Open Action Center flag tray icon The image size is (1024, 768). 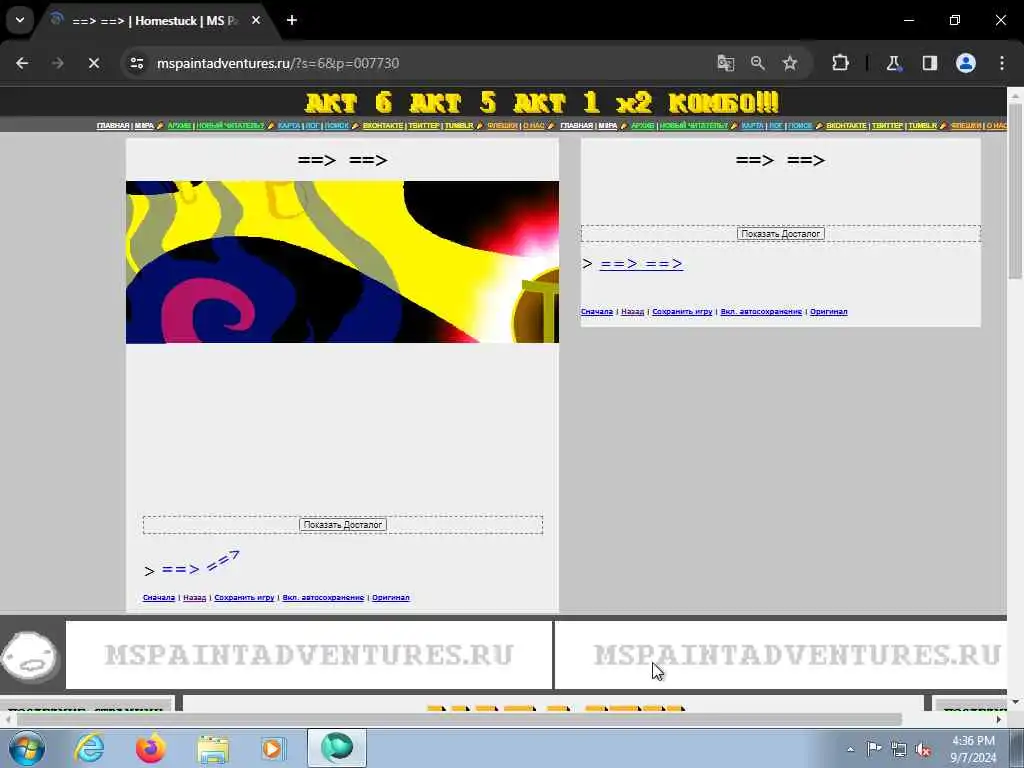(874, 748)
